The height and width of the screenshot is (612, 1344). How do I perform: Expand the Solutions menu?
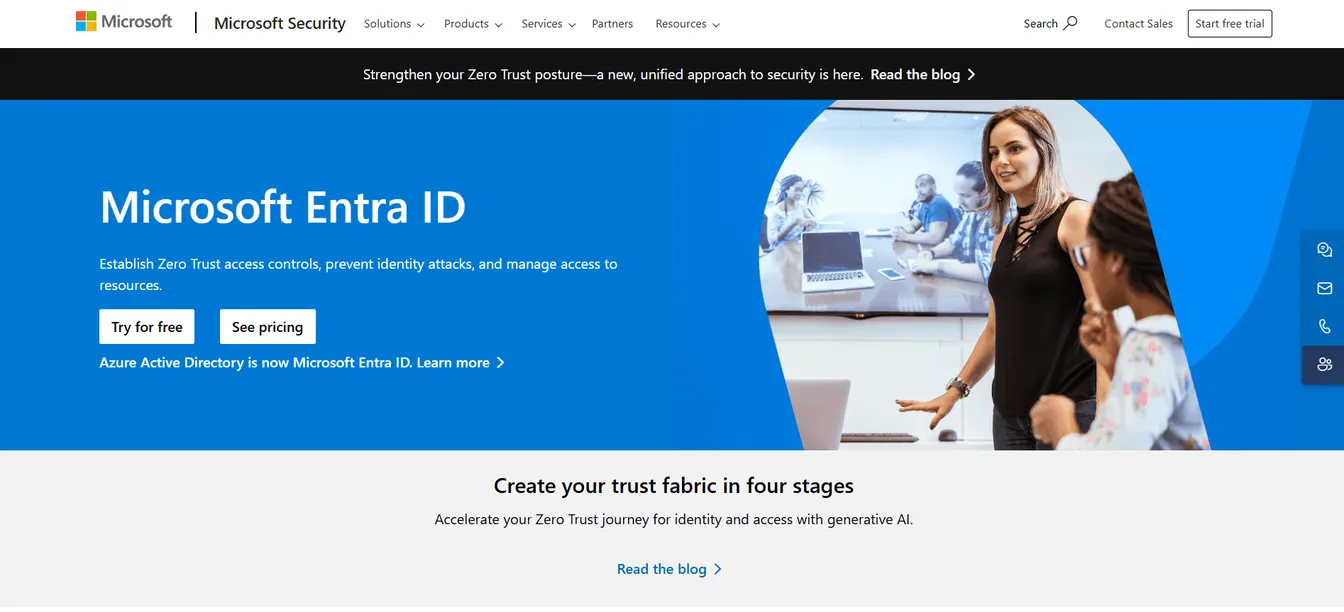click(x=394, y=24)
